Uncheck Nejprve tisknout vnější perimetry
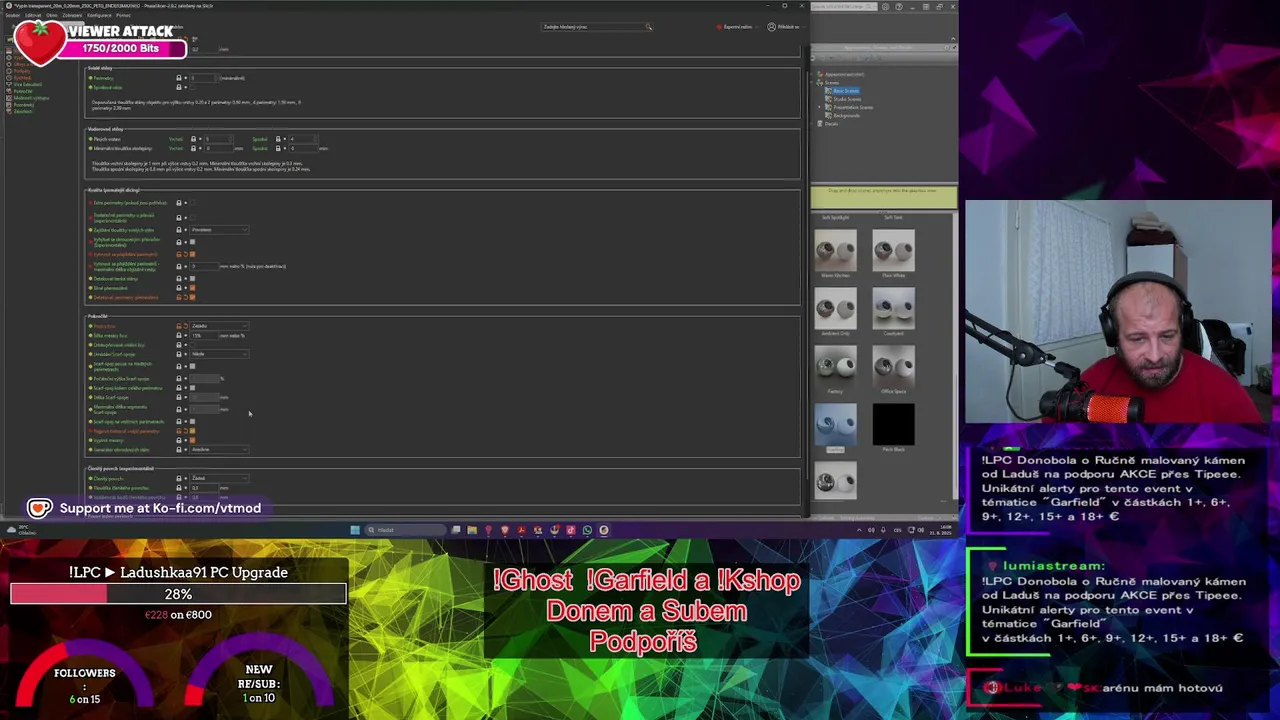The image size is (1280, 720). pos(193,431)
